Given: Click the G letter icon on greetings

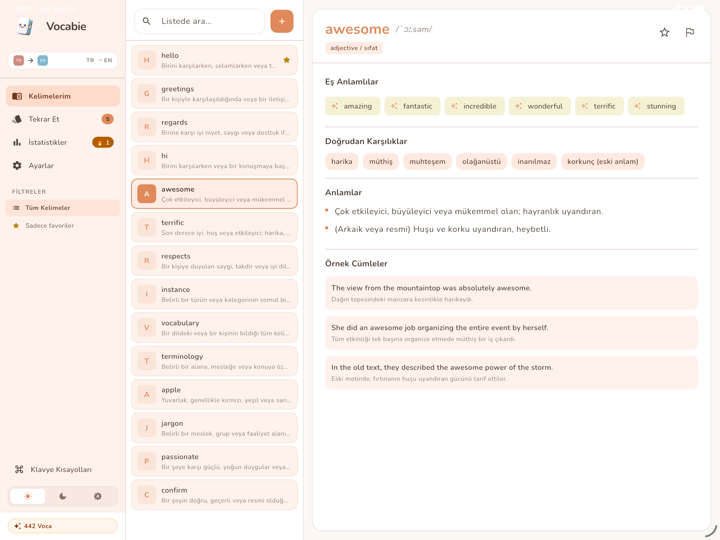Looking at the screenshot, I should tap(146, 93).
